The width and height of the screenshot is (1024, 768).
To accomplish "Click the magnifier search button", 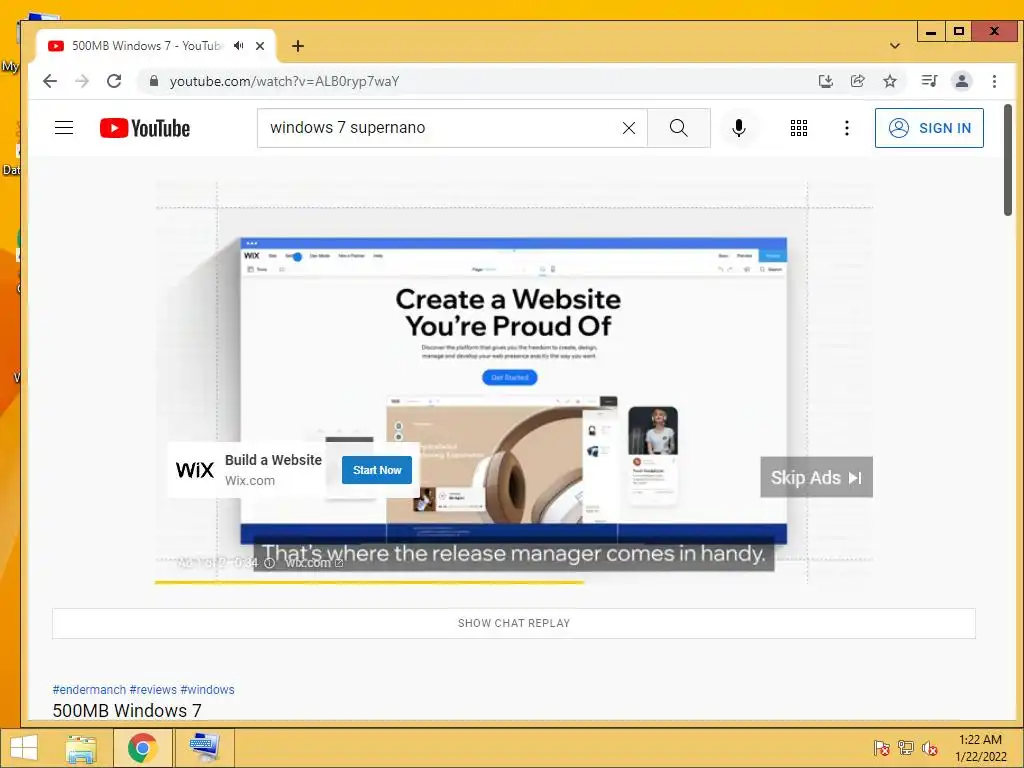I will click(679, 128).
